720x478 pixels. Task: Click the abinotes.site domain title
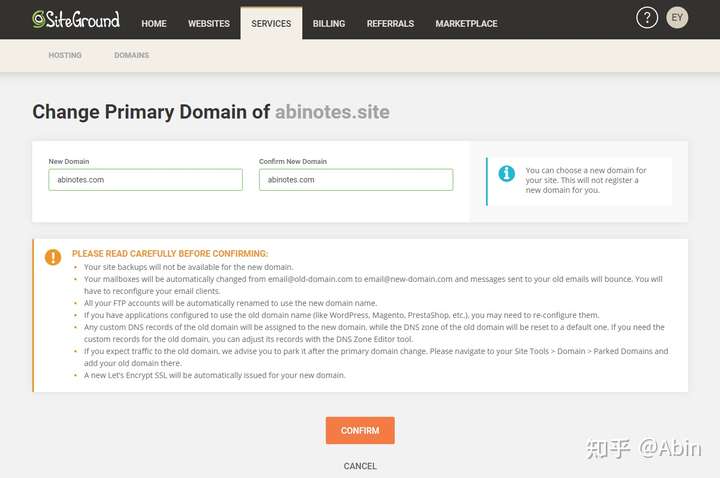click(x=332, y=112)
